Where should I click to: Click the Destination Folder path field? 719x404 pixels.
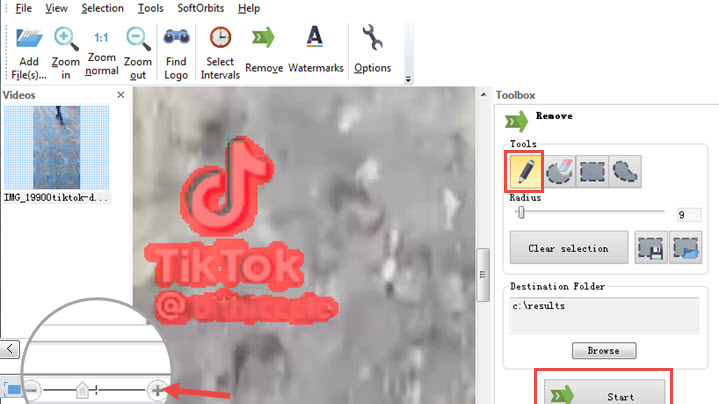point(604,315)
